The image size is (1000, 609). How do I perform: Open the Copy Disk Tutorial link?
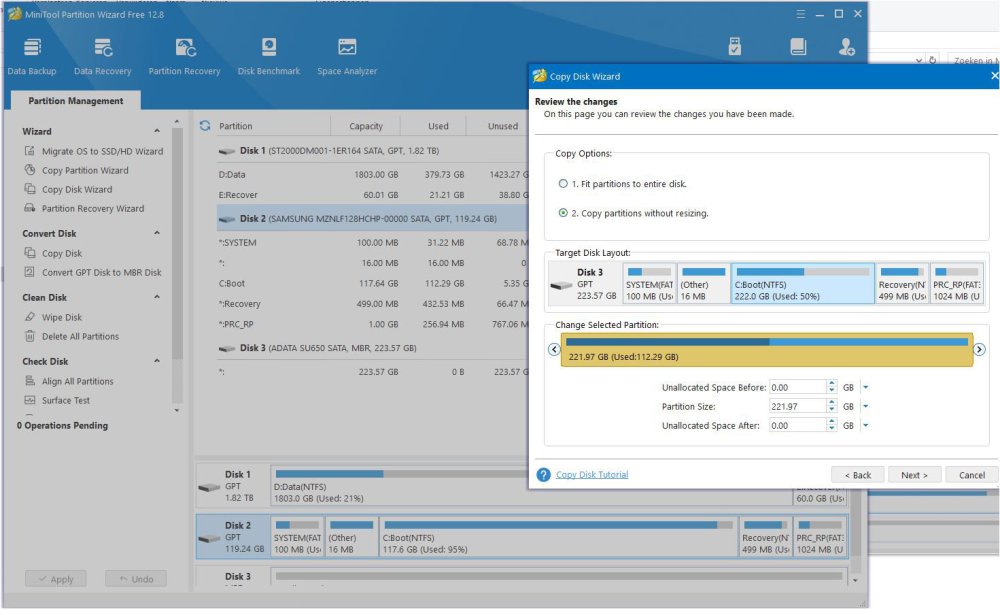[592, 475]
